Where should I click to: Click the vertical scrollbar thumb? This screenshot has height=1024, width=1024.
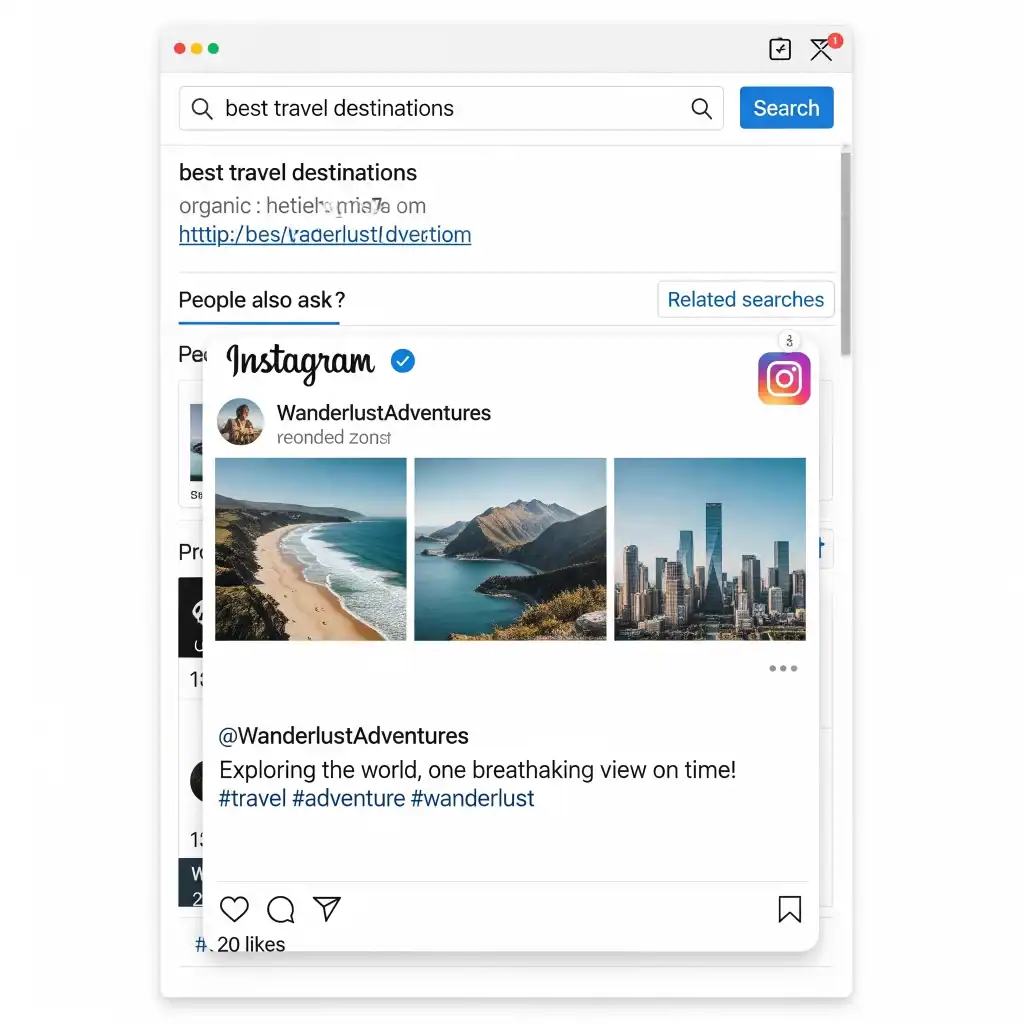click(x=846, y=253)
